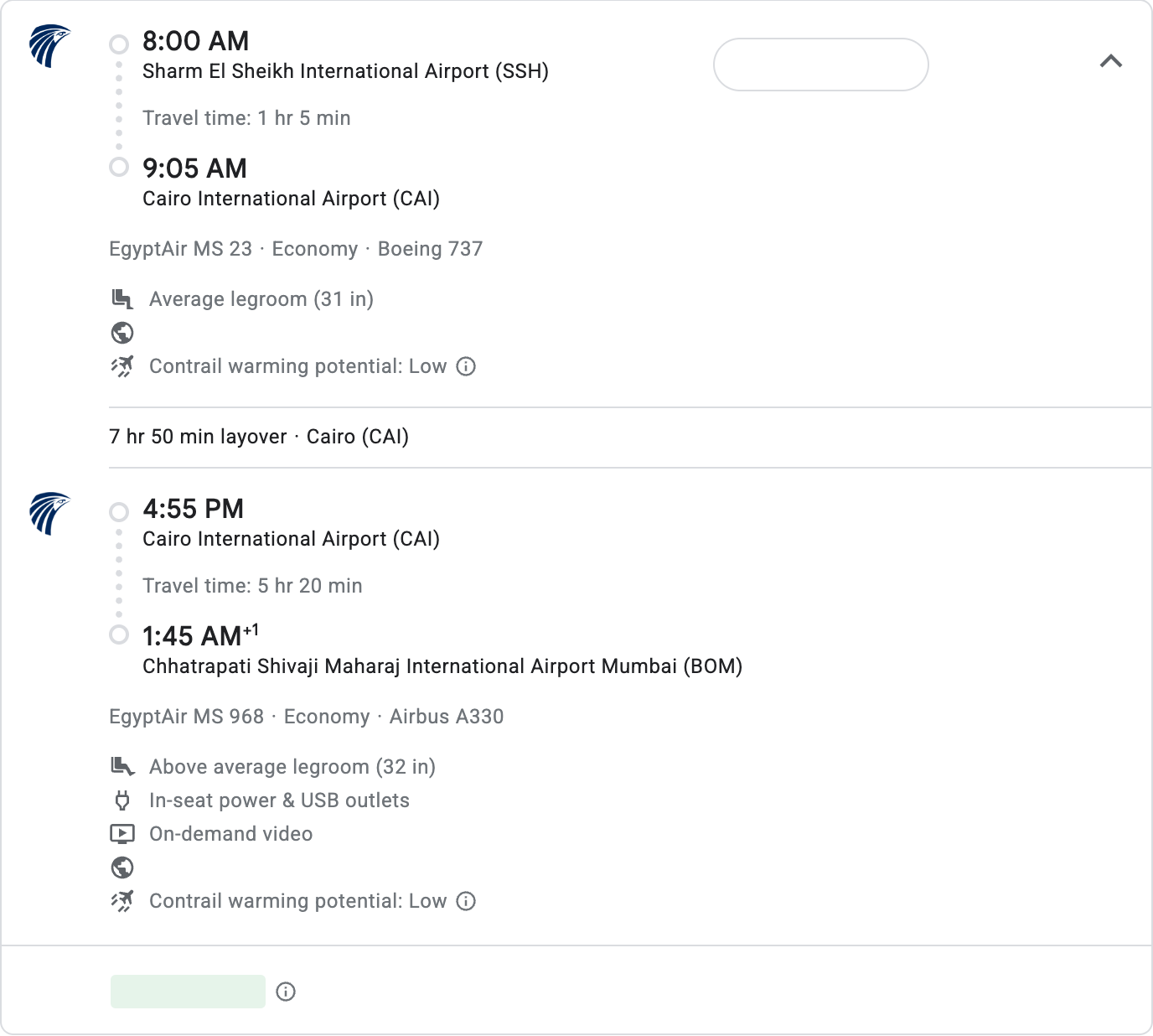Viewport: 1153px width, 1036px height.
Task: Click the blank rounded button near top
Action: (x=821, y=65)
